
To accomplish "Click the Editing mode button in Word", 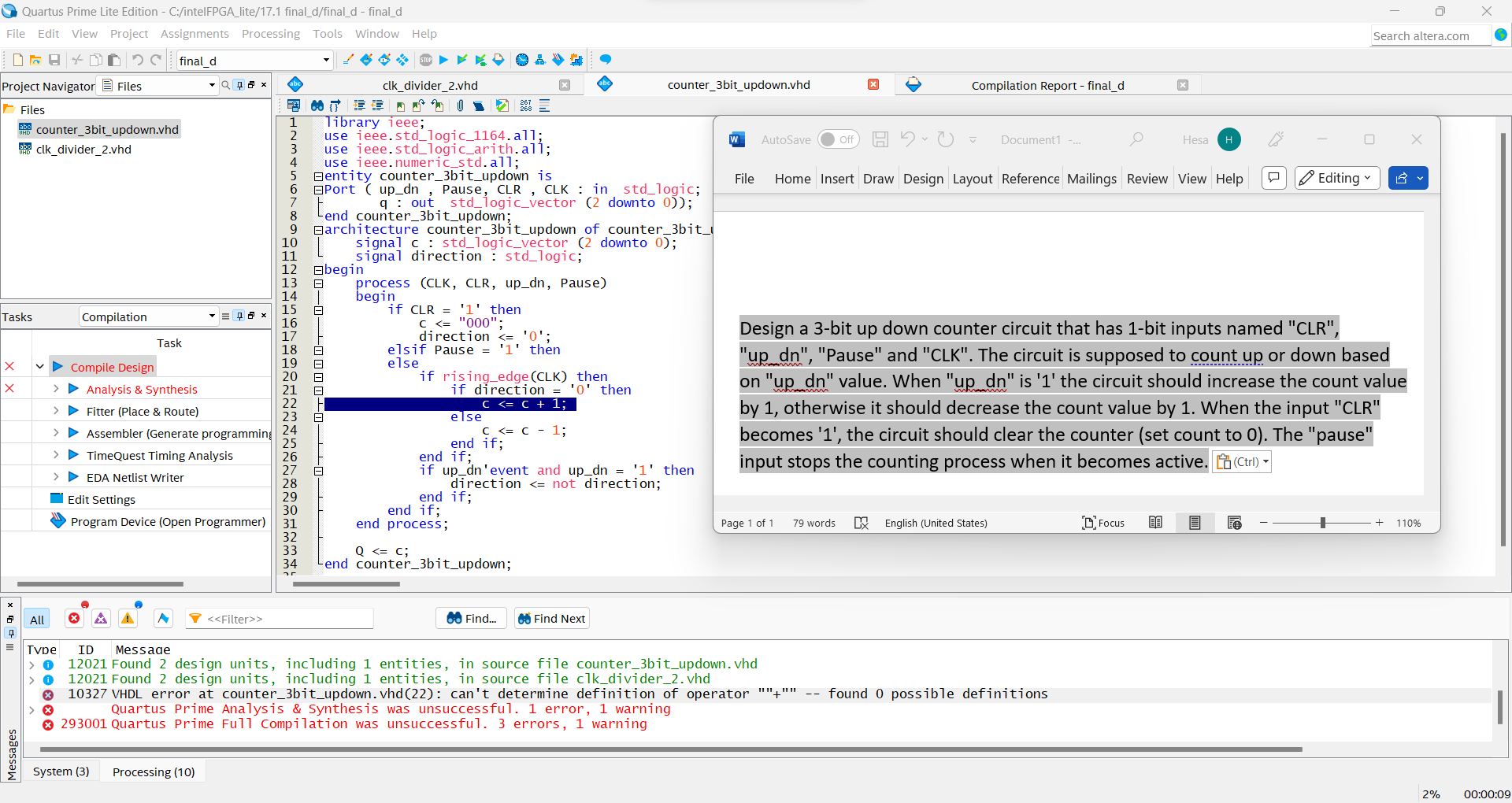I will tap(1336, 178).
